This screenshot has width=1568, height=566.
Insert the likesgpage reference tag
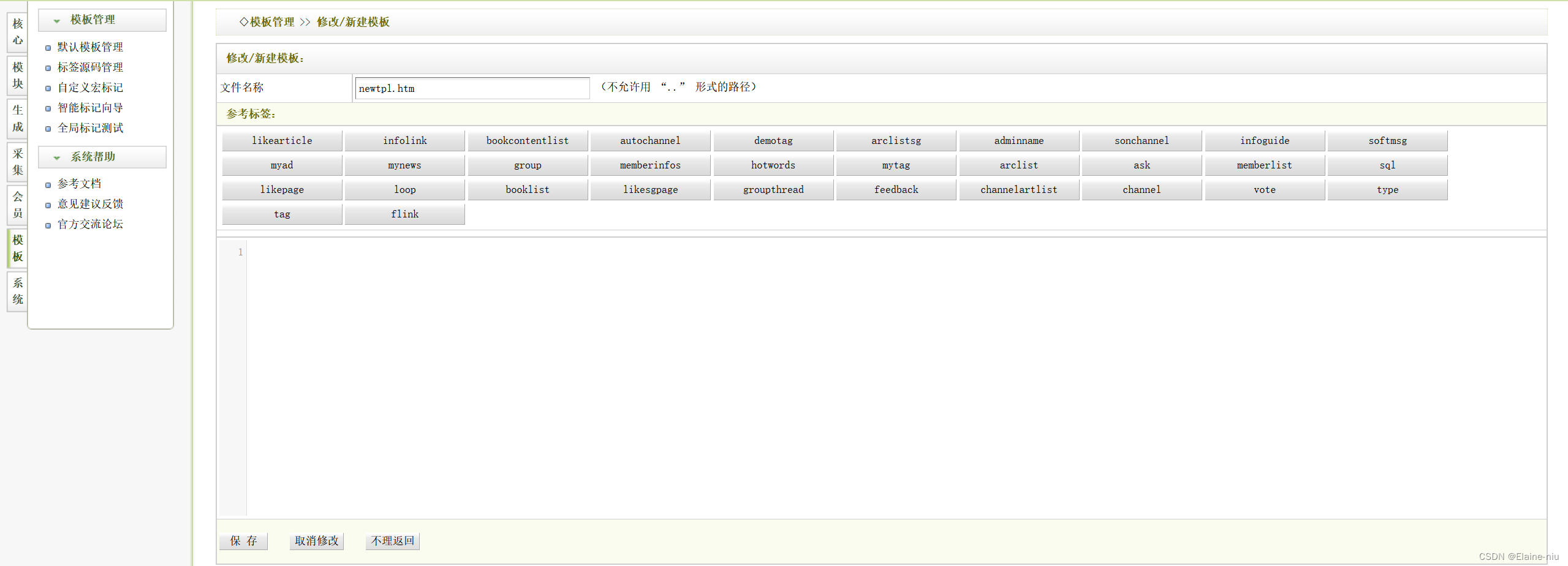tap(650, 190)
